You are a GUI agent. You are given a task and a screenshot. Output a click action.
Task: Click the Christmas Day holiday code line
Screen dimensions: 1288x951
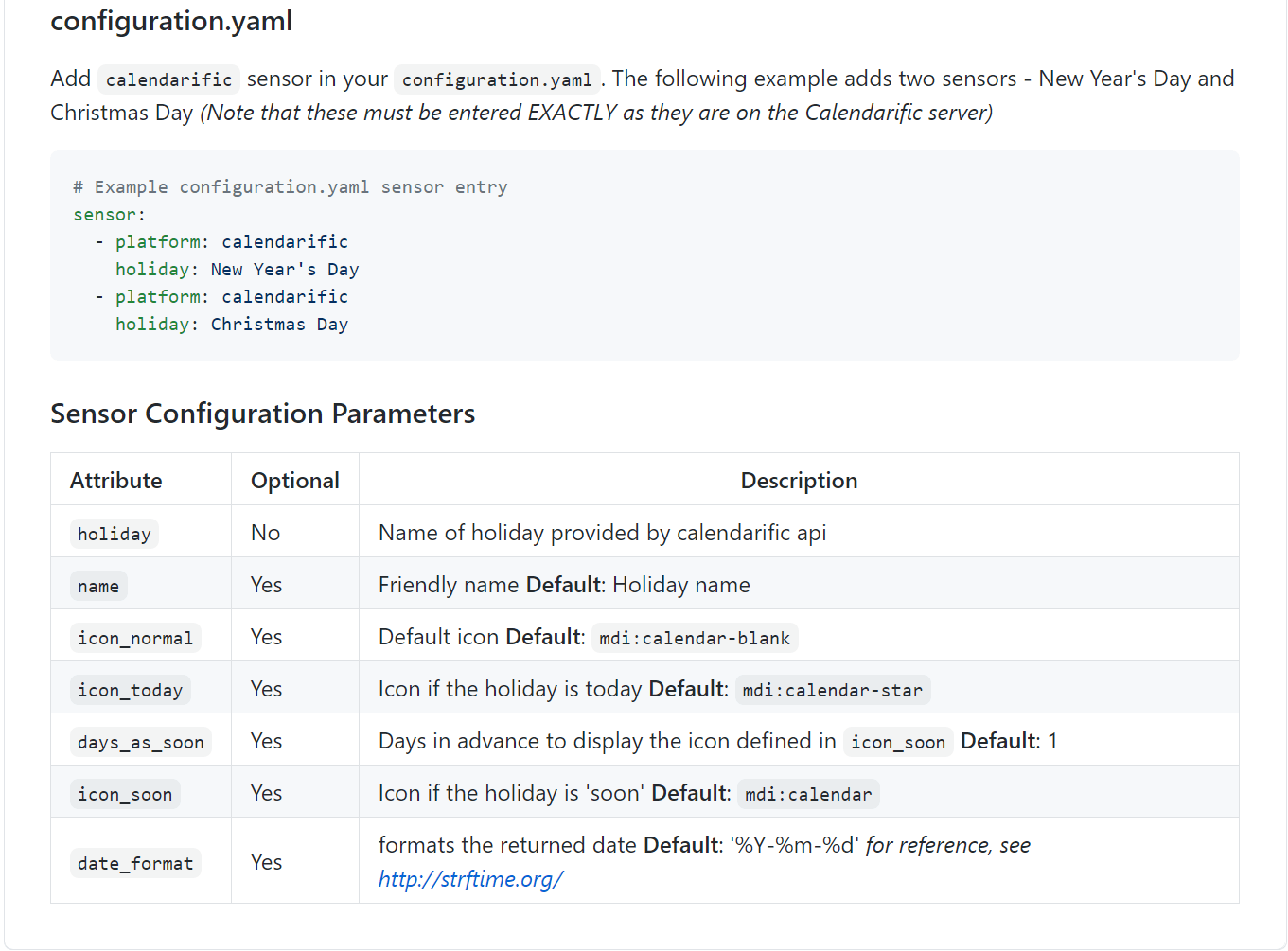pyautogui.click(x=232, y=325)
